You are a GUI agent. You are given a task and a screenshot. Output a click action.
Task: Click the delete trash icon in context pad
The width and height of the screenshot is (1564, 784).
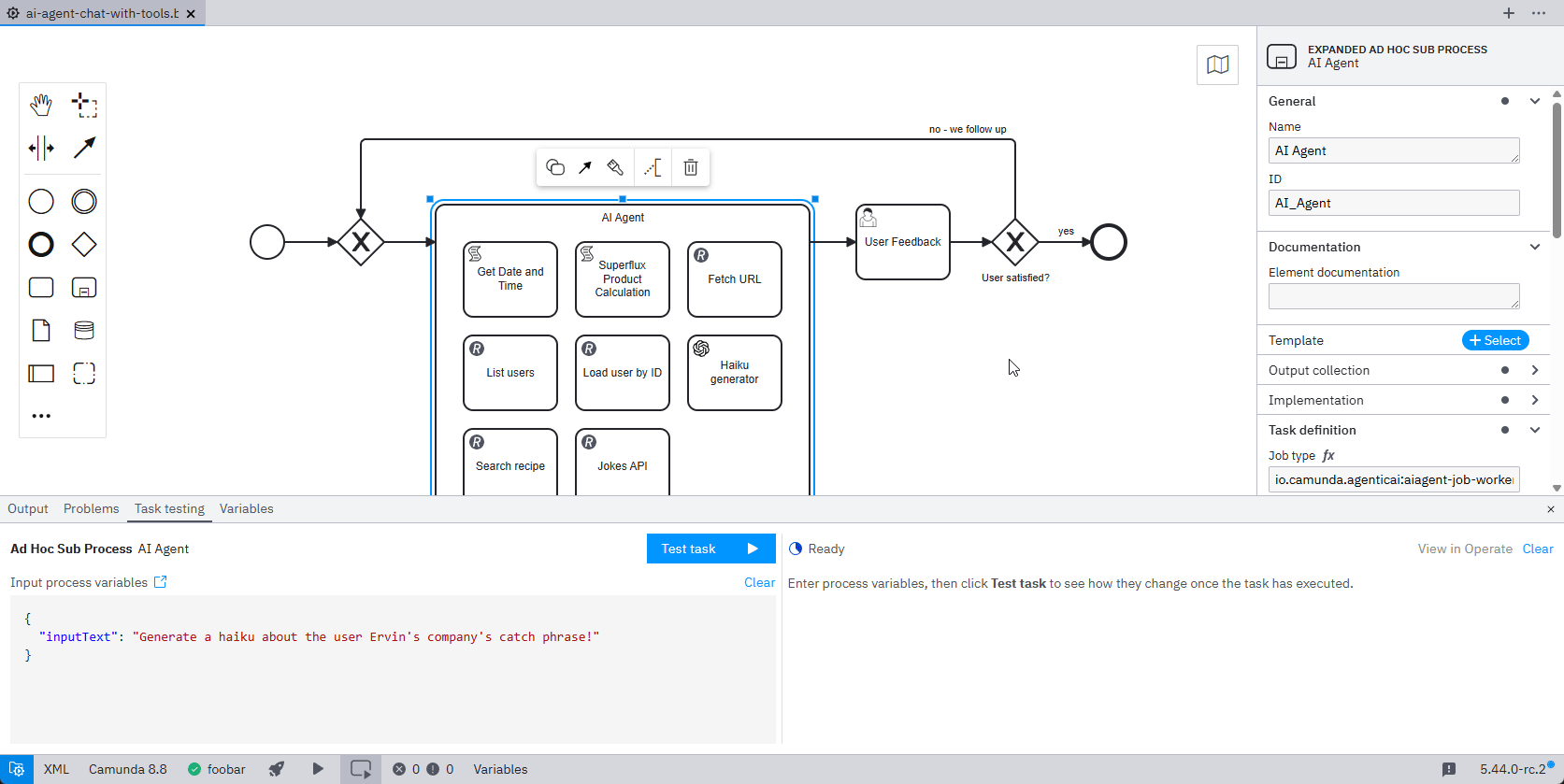click(x=691, y=167)
